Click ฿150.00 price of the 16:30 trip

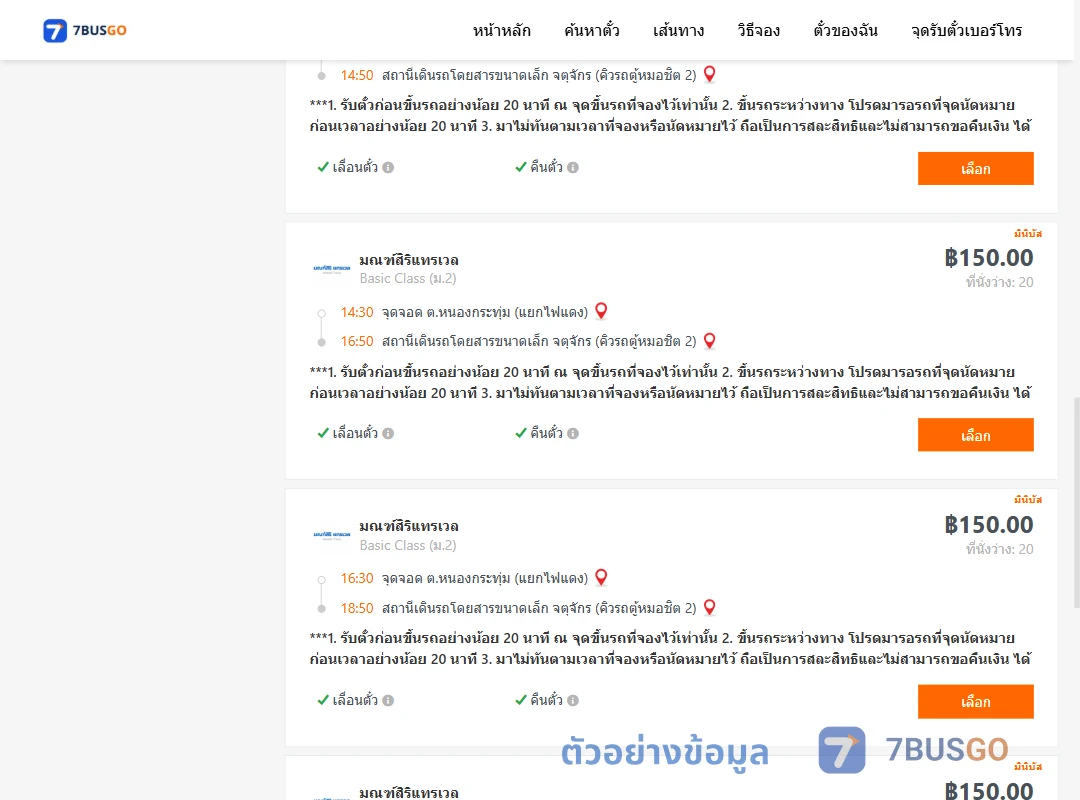coord(988,524)
